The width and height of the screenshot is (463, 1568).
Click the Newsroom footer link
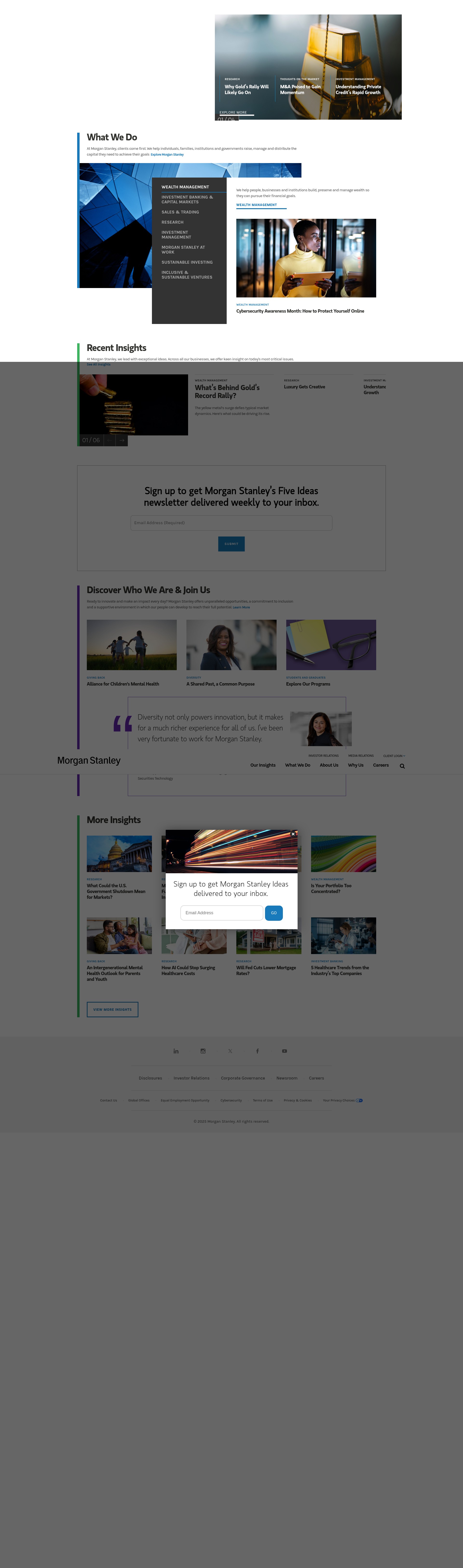point(286,1078)
